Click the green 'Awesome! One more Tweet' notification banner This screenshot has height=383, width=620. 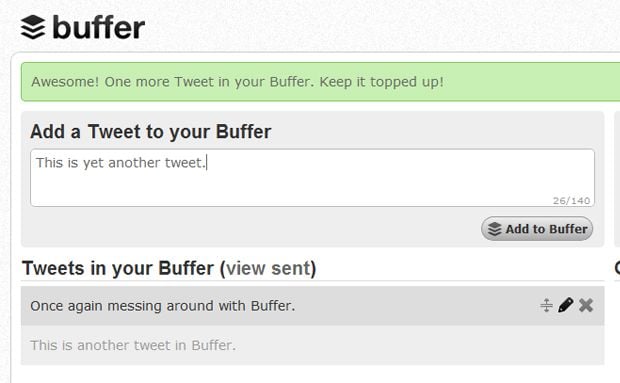(x=320, y=82)
